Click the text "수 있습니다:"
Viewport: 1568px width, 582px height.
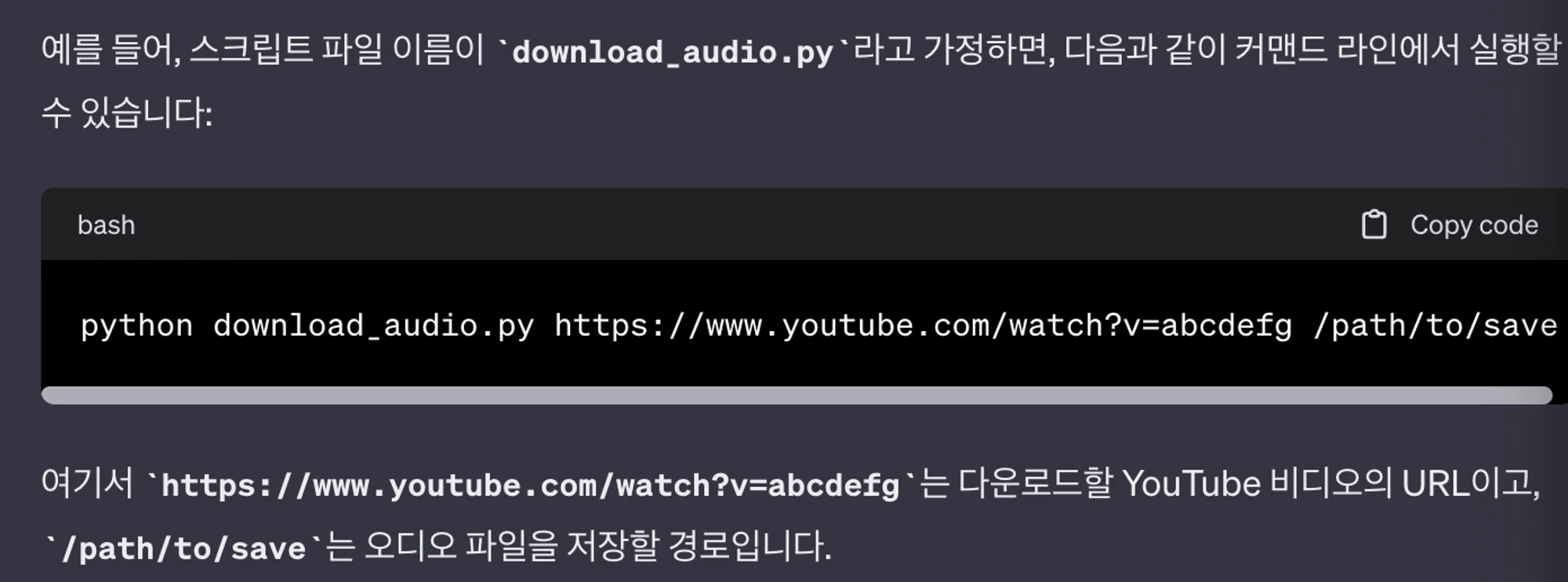click(127, 113)
